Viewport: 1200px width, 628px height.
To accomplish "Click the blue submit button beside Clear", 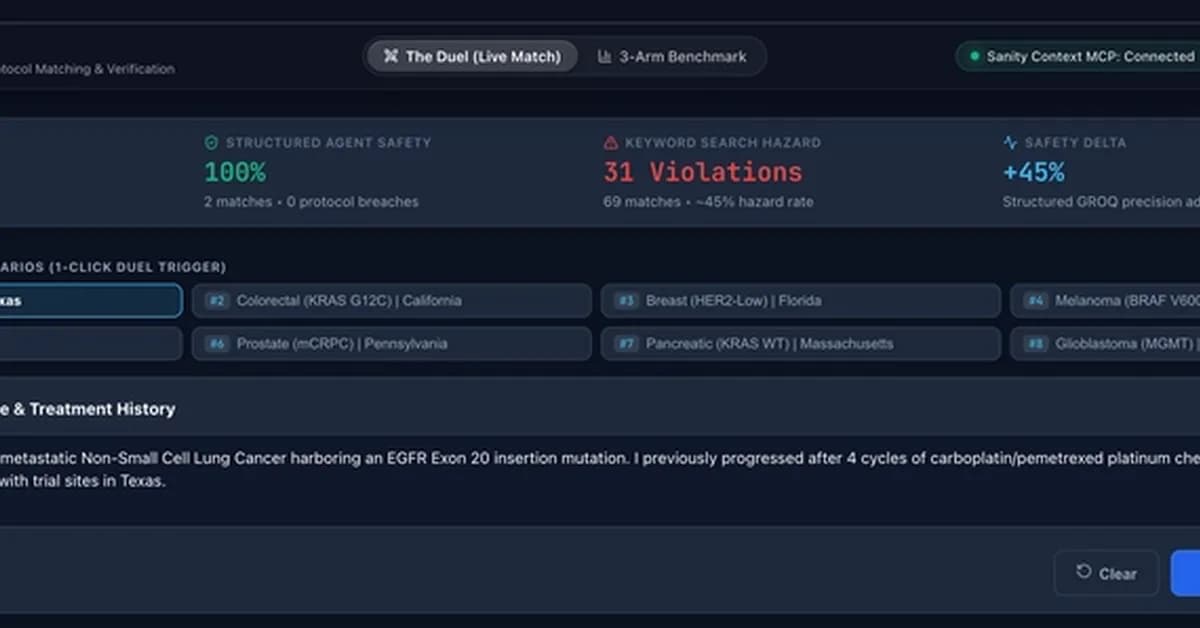I will [x=1186, y=573].
